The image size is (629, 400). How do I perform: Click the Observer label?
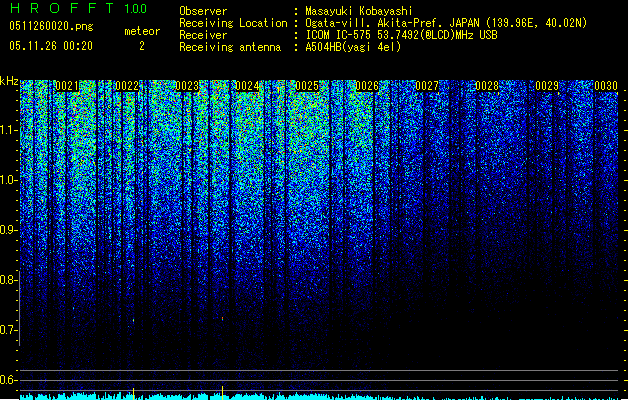203,11
